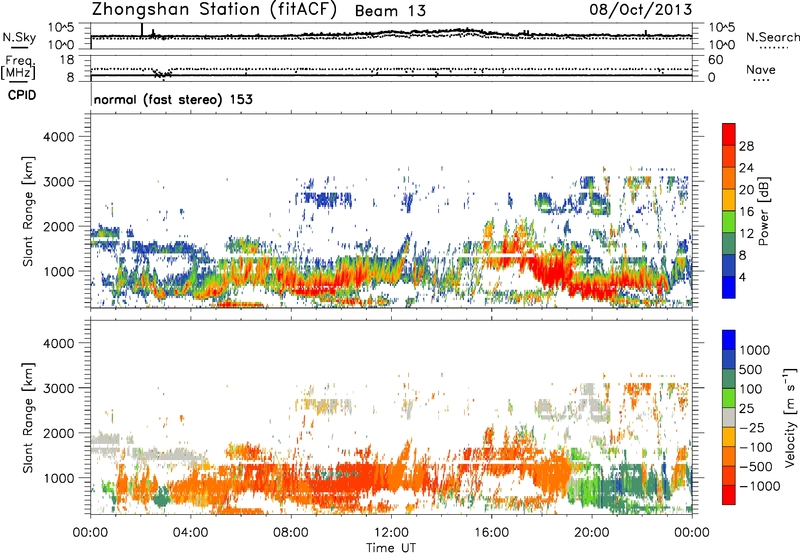
Task: Click the '20:00' time axis tick
Action: coord(592,533)
